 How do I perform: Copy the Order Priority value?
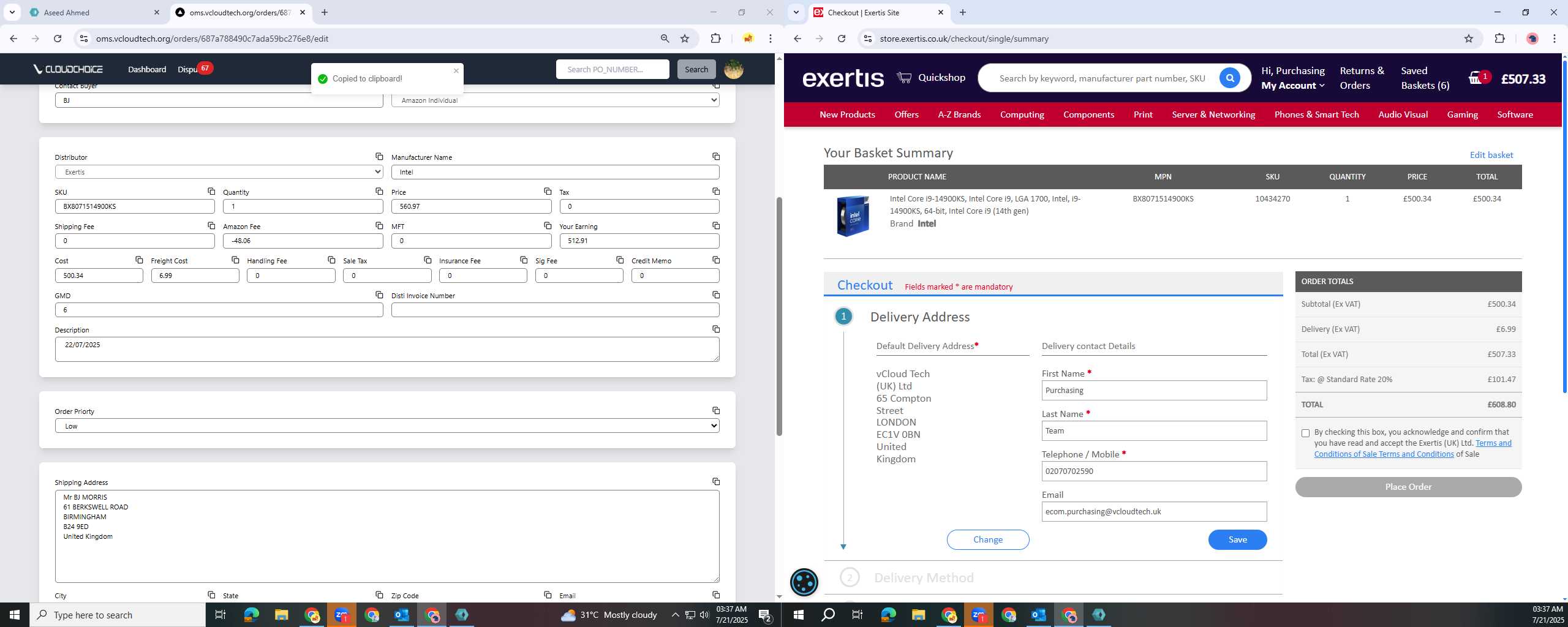[716, 410]
